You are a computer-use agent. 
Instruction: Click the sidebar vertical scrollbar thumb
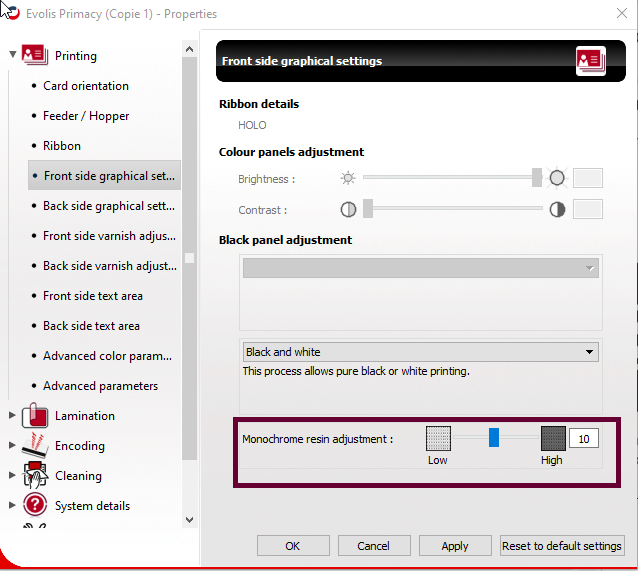coord(189,258)
